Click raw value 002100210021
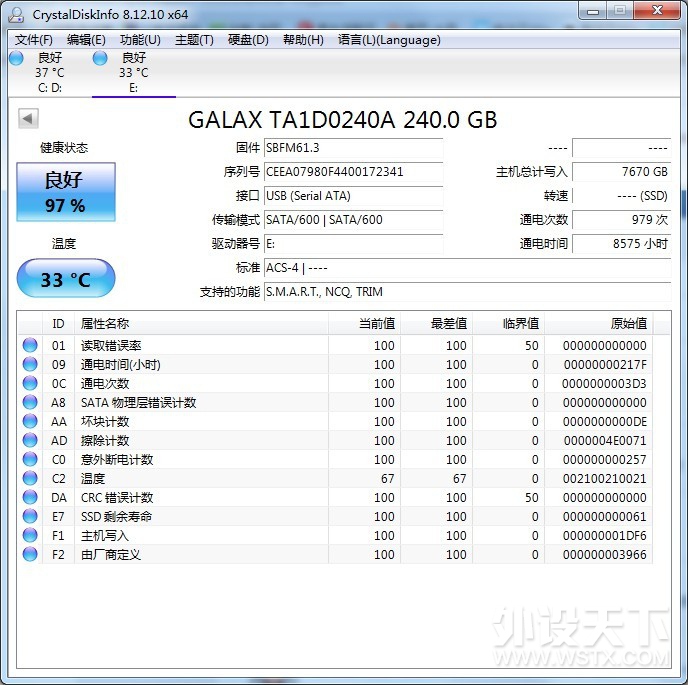This screenshot has height=685, width=688. pos(605,479)
